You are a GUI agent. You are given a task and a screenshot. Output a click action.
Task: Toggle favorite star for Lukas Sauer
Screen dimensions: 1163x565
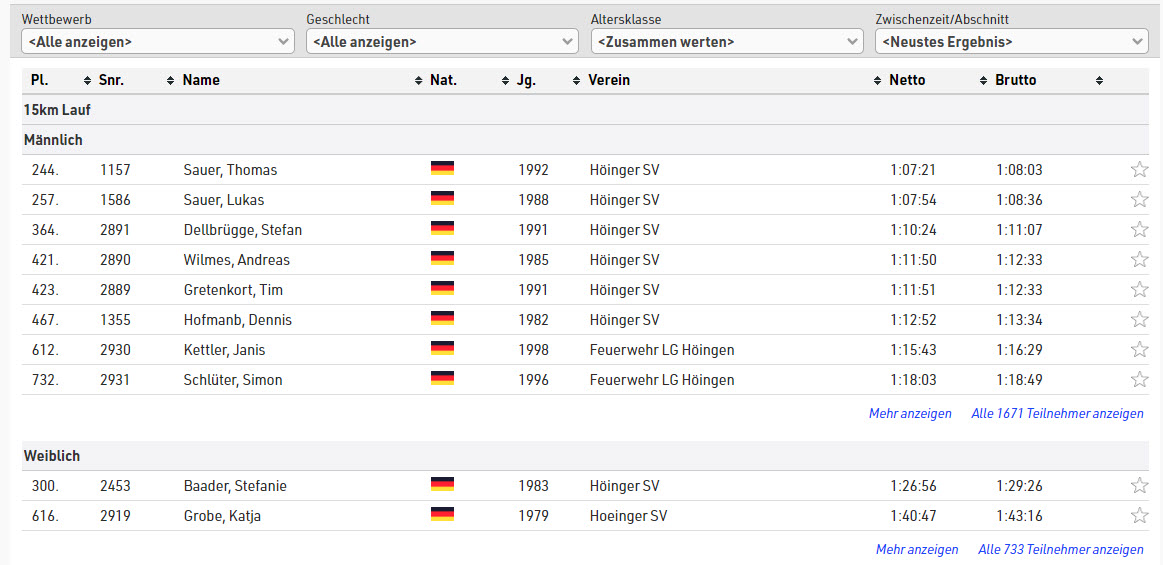coord(1139,200)
